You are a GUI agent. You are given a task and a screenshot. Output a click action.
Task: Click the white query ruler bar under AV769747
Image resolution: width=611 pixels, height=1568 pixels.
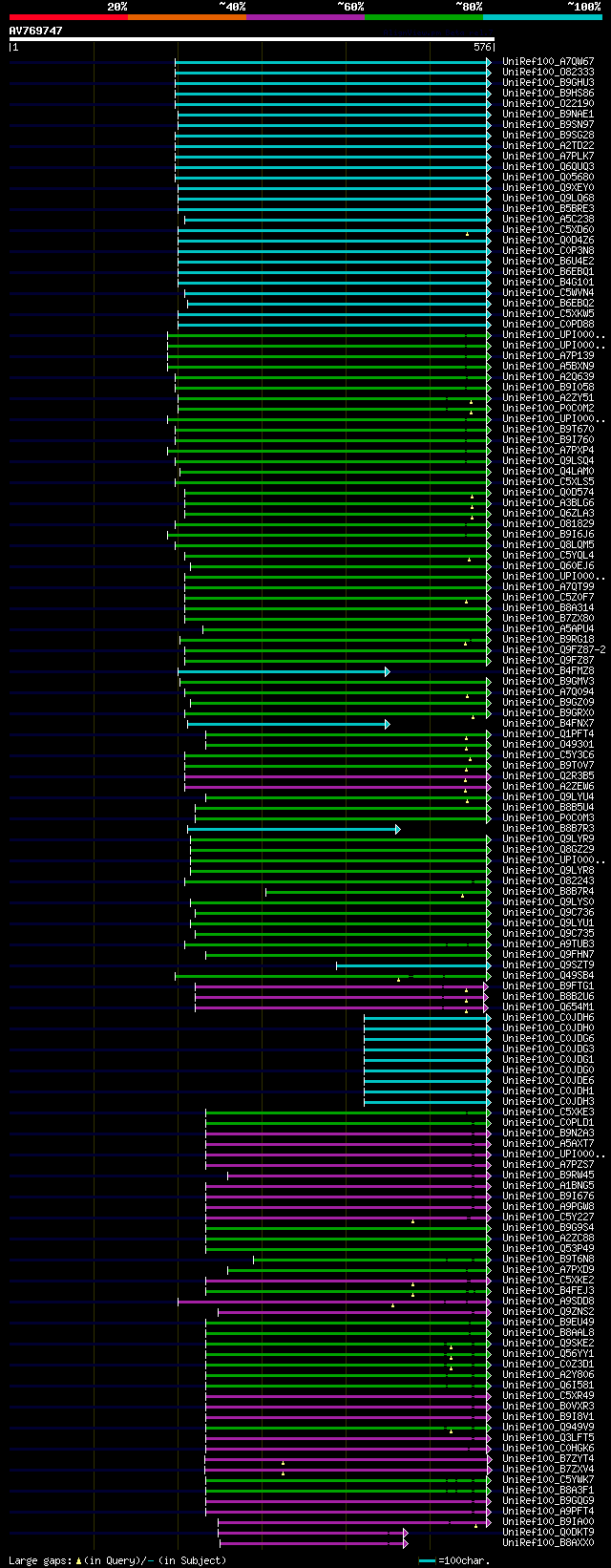click(252, 39)
